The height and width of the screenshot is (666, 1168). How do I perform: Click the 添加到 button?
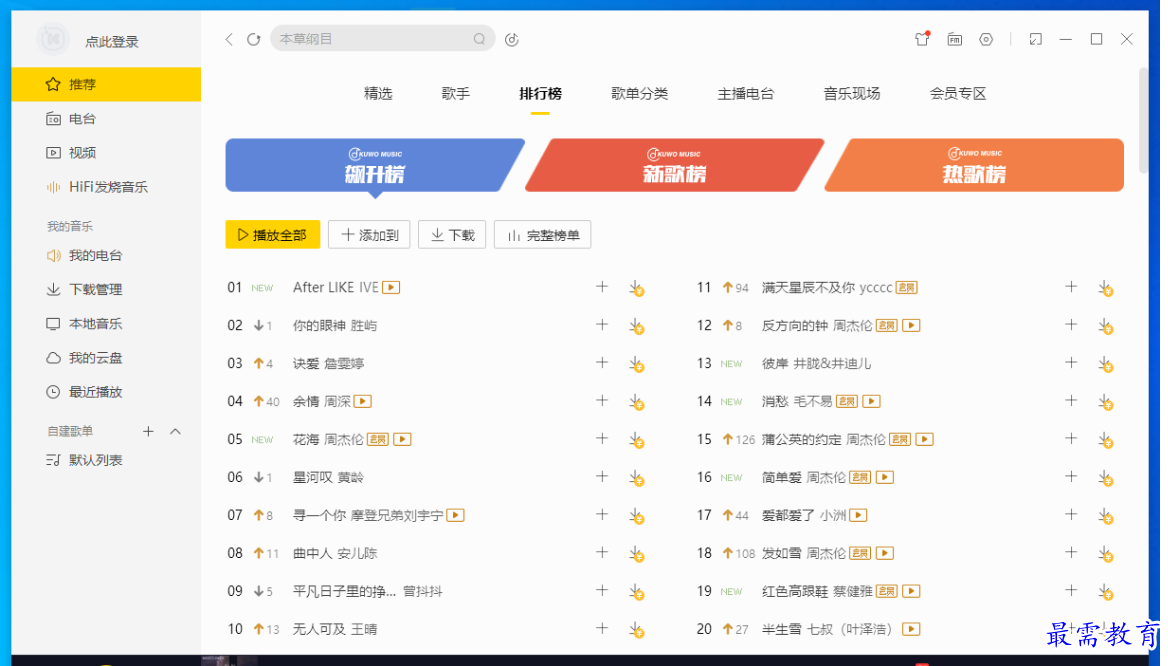(369, 235)
